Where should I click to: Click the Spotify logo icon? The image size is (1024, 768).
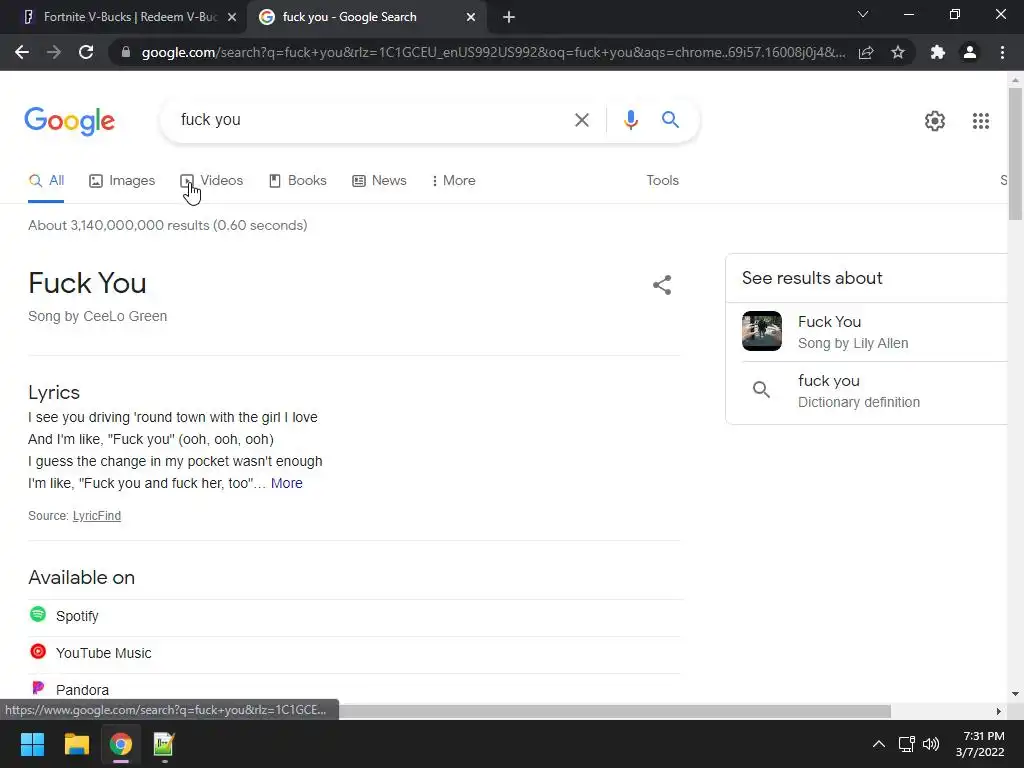click(x=38, y=615)
